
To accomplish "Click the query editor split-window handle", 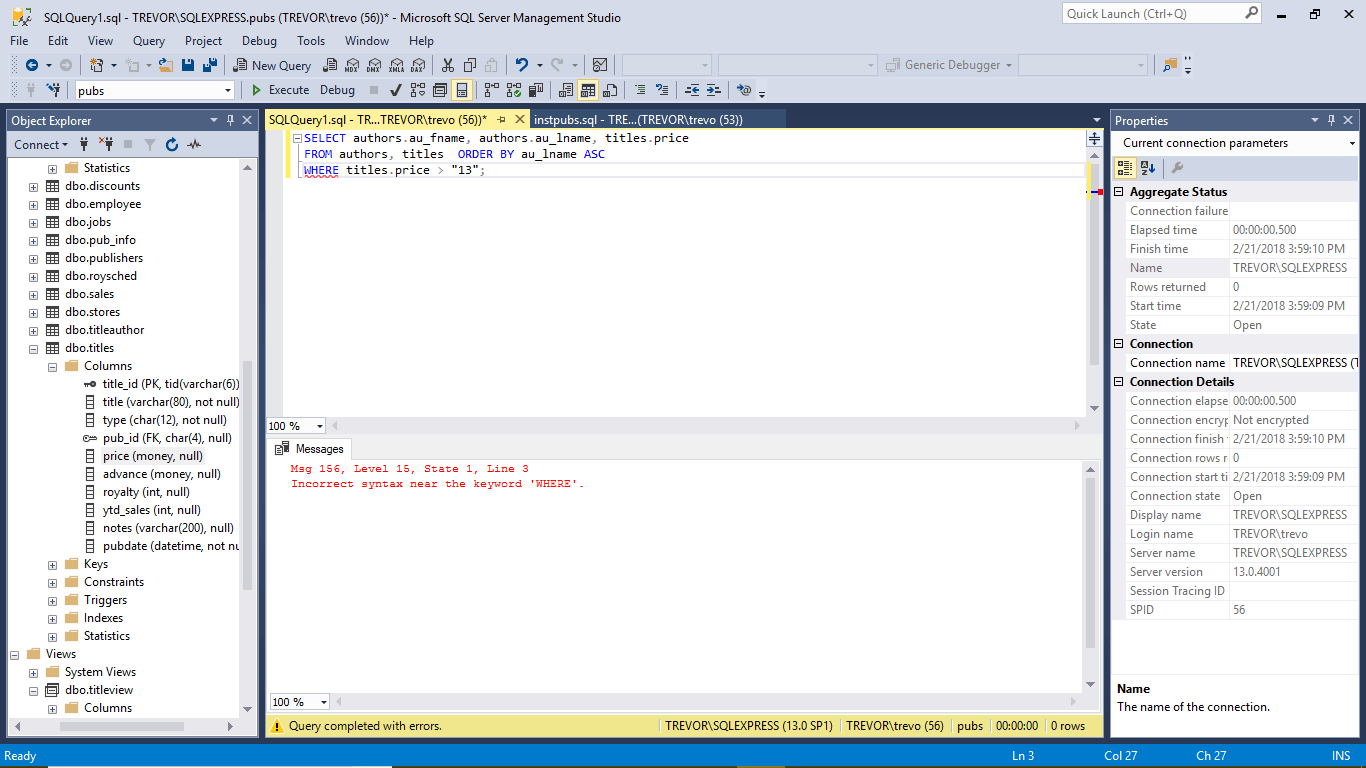I will coord(1094,139).
